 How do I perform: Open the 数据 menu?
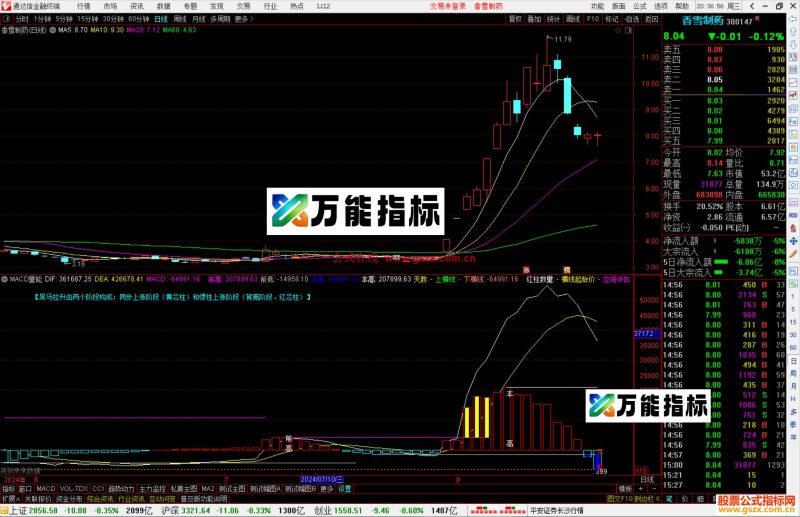tap(163, 6)
